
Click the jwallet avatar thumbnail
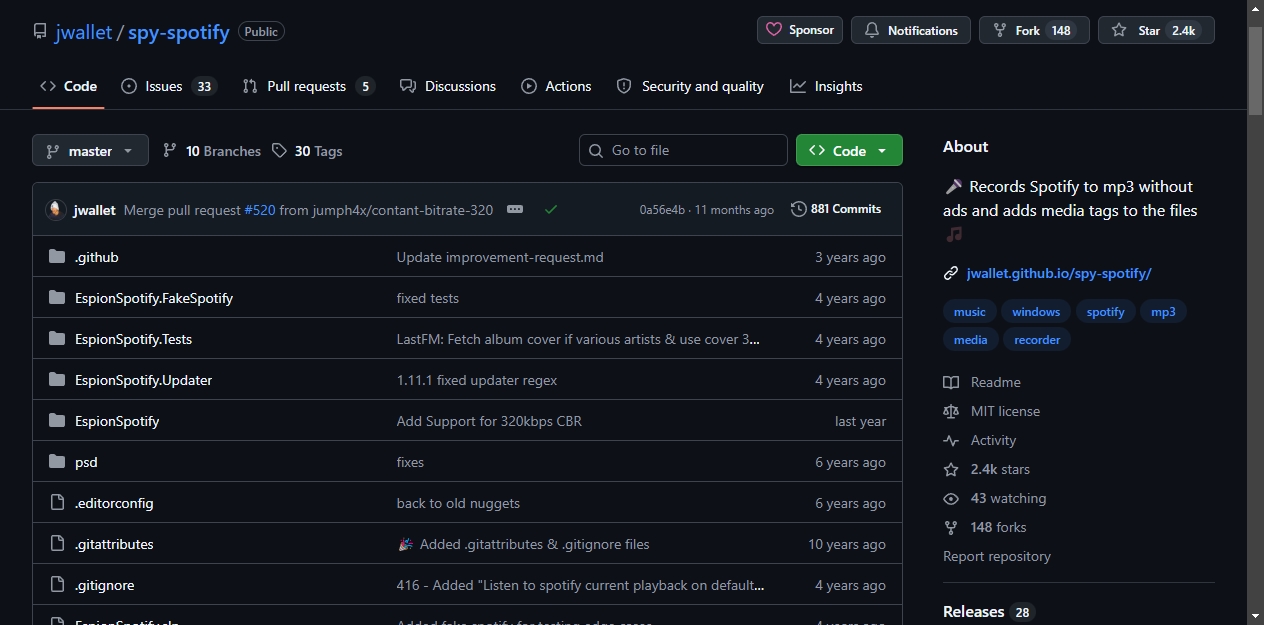click(56, 210)
